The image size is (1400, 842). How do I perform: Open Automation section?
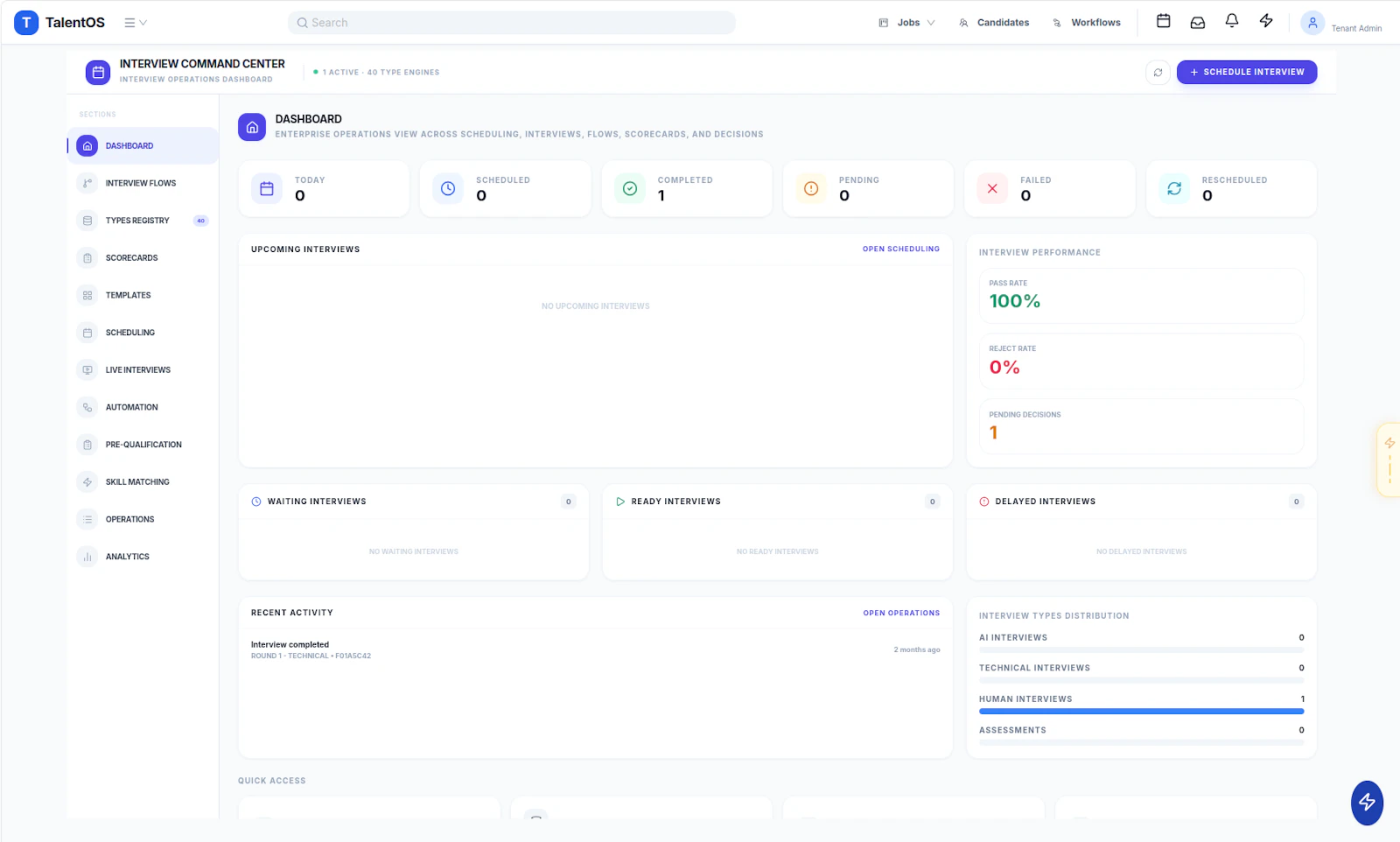click(143, 407)
